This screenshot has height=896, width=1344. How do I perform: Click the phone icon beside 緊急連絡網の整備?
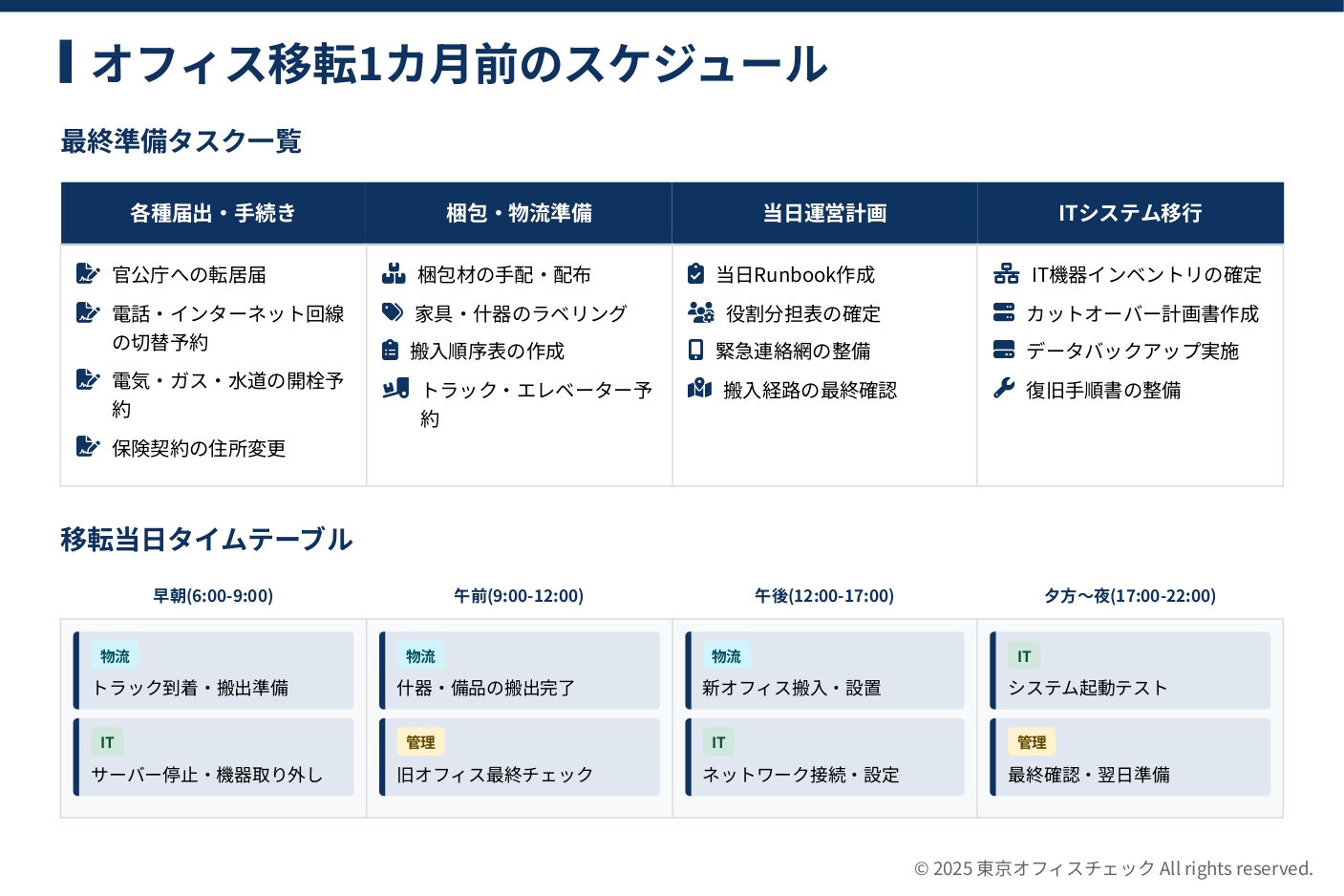[x=696, y=351]
